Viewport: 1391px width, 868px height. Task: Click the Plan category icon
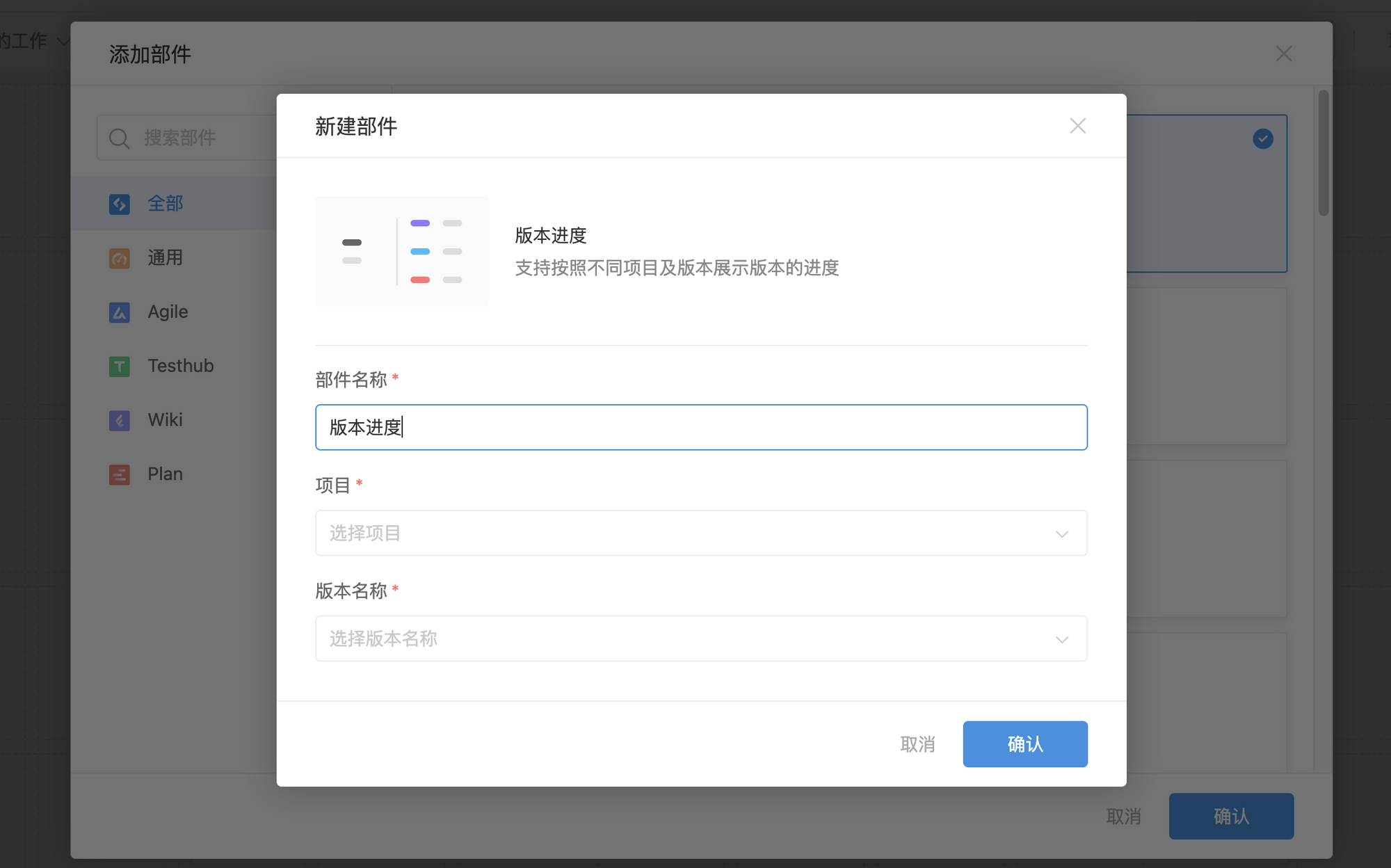point(120,474)
